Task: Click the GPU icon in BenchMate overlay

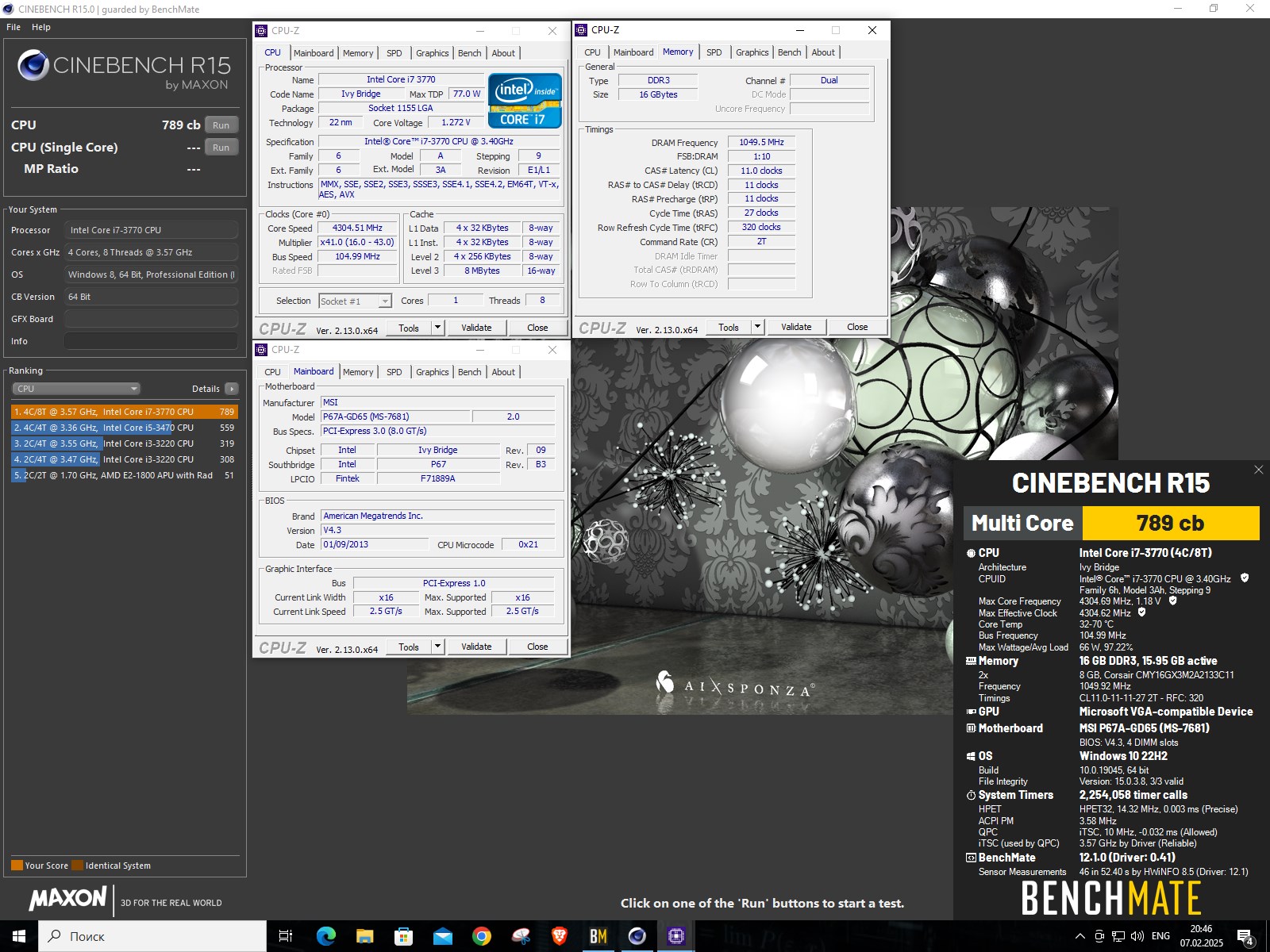Action: point(971,712)
